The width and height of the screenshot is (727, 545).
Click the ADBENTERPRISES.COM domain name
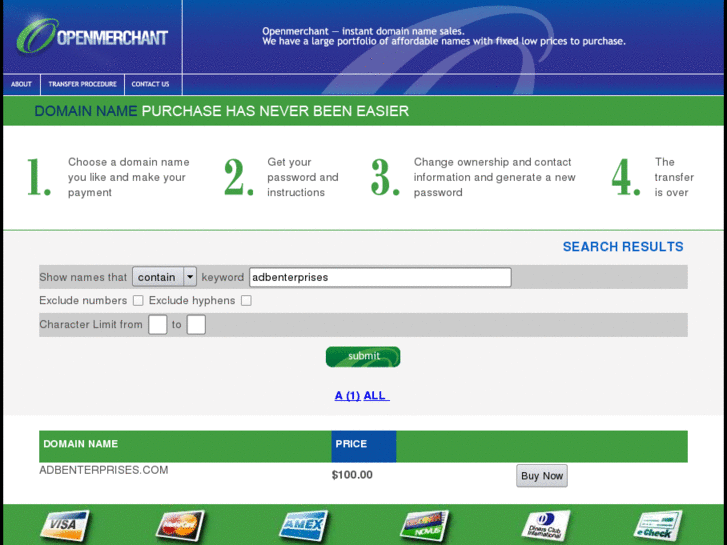pyautogui.click(x=104, y=470)
